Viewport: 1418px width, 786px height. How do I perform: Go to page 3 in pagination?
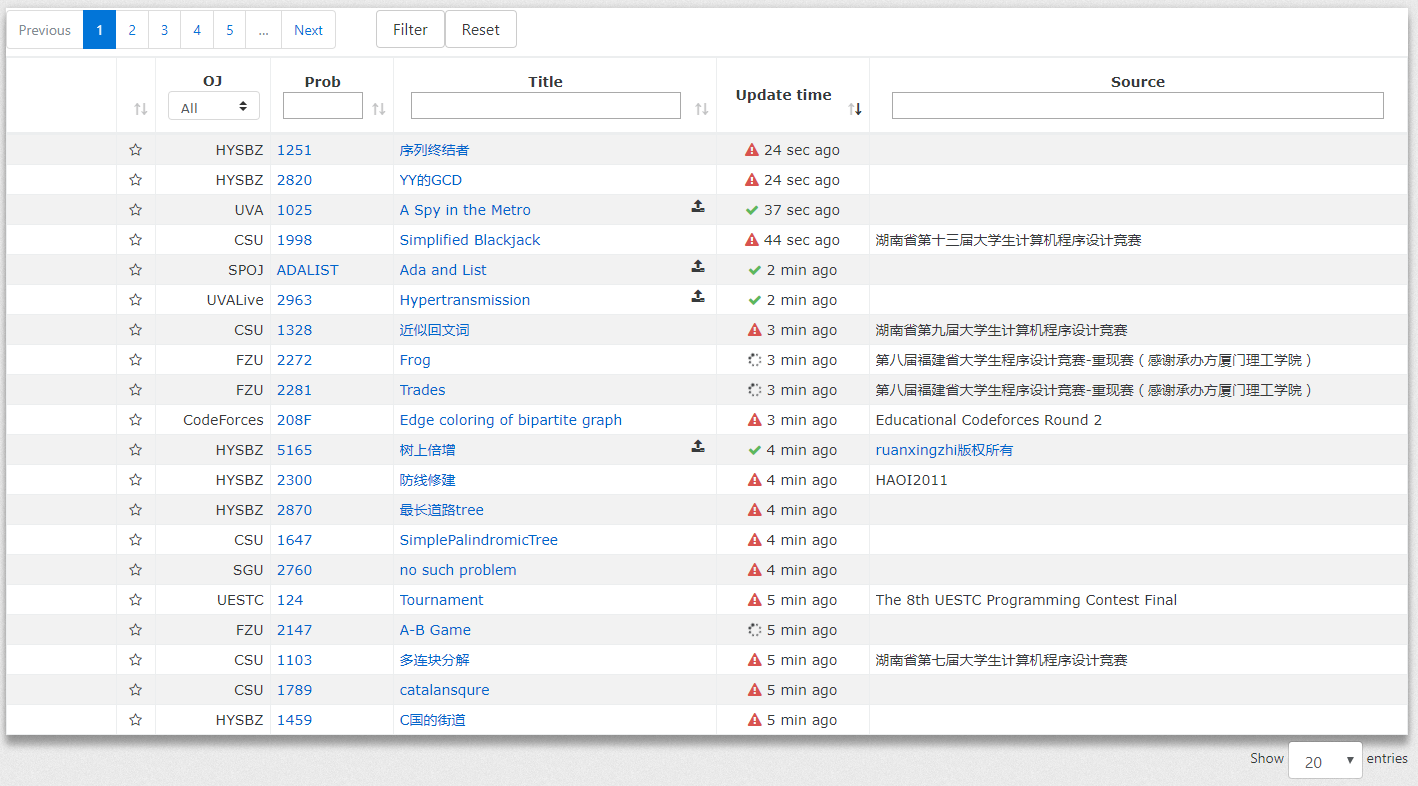164,30
